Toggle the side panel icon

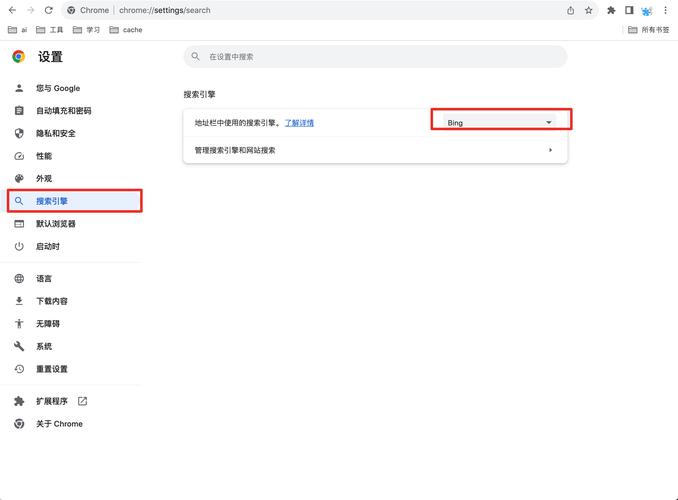click(x=629, y=10)
